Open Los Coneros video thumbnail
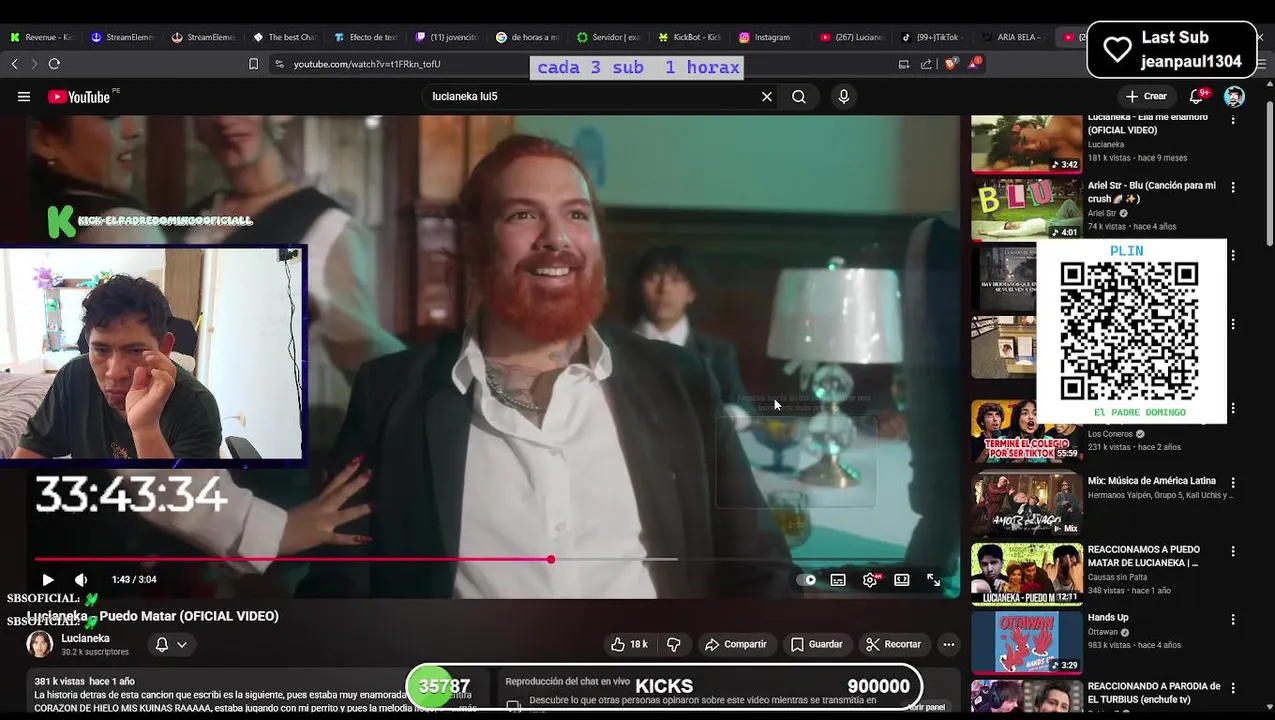 point(1026,430)
